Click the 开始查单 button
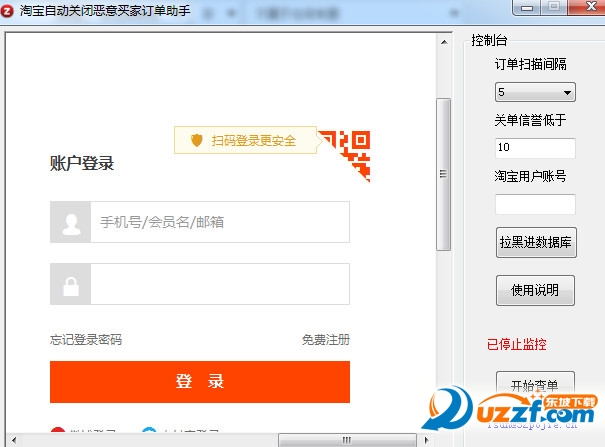The image size is (605, 447). tap(535, 385)
